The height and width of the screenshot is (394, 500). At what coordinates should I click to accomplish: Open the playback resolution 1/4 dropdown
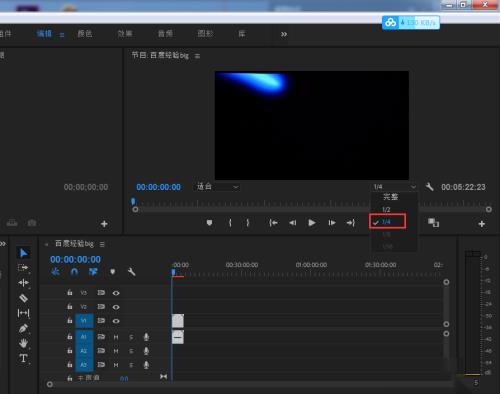[x=394, y=187]
